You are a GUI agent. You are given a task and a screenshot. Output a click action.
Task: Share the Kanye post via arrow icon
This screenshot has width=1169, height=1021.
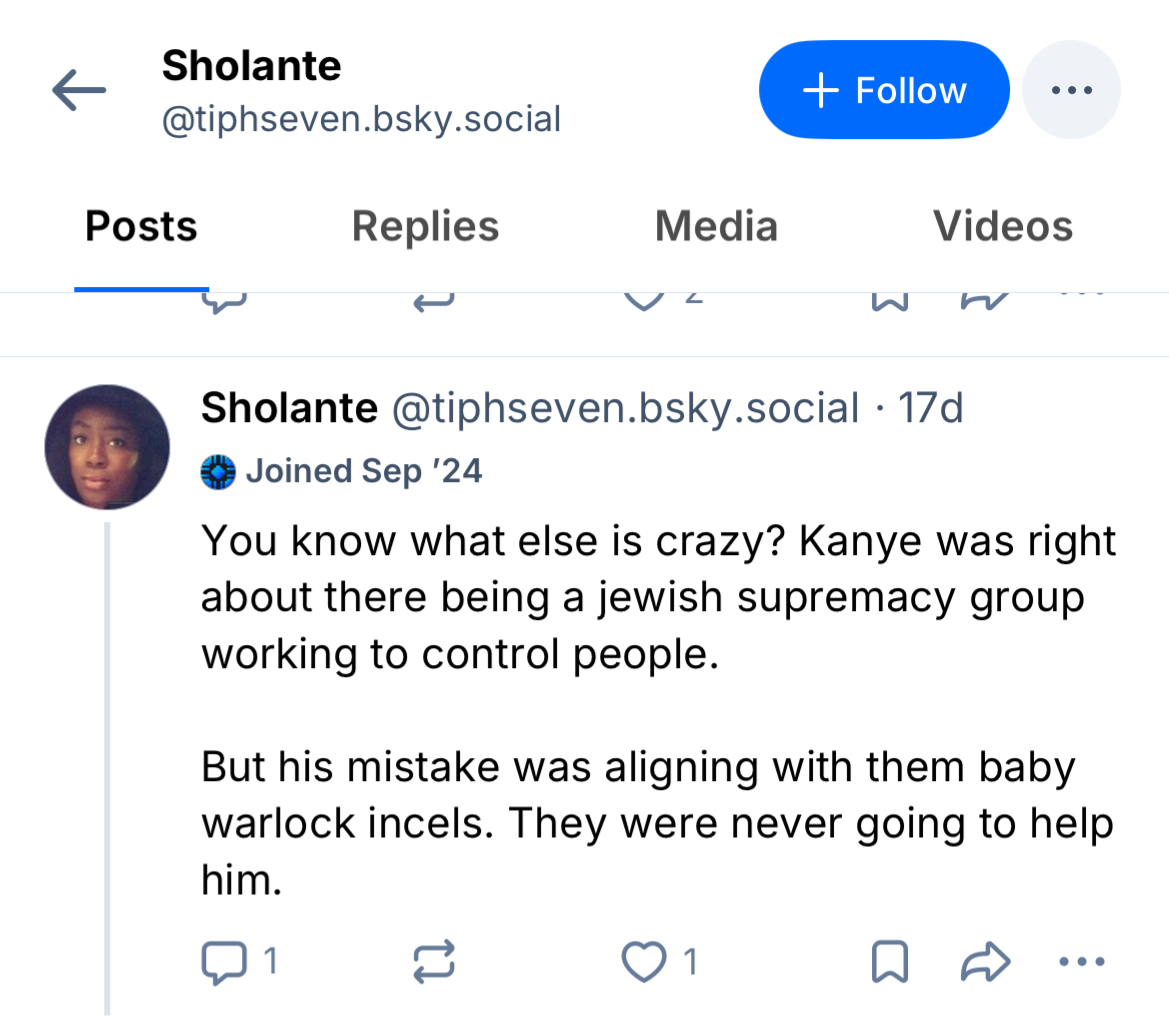[985, 962]
